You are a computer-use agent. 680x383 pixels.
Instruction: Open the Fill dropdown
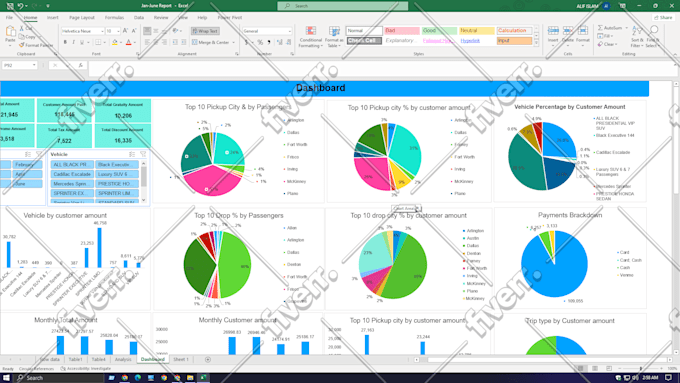(x=605, y=36)
